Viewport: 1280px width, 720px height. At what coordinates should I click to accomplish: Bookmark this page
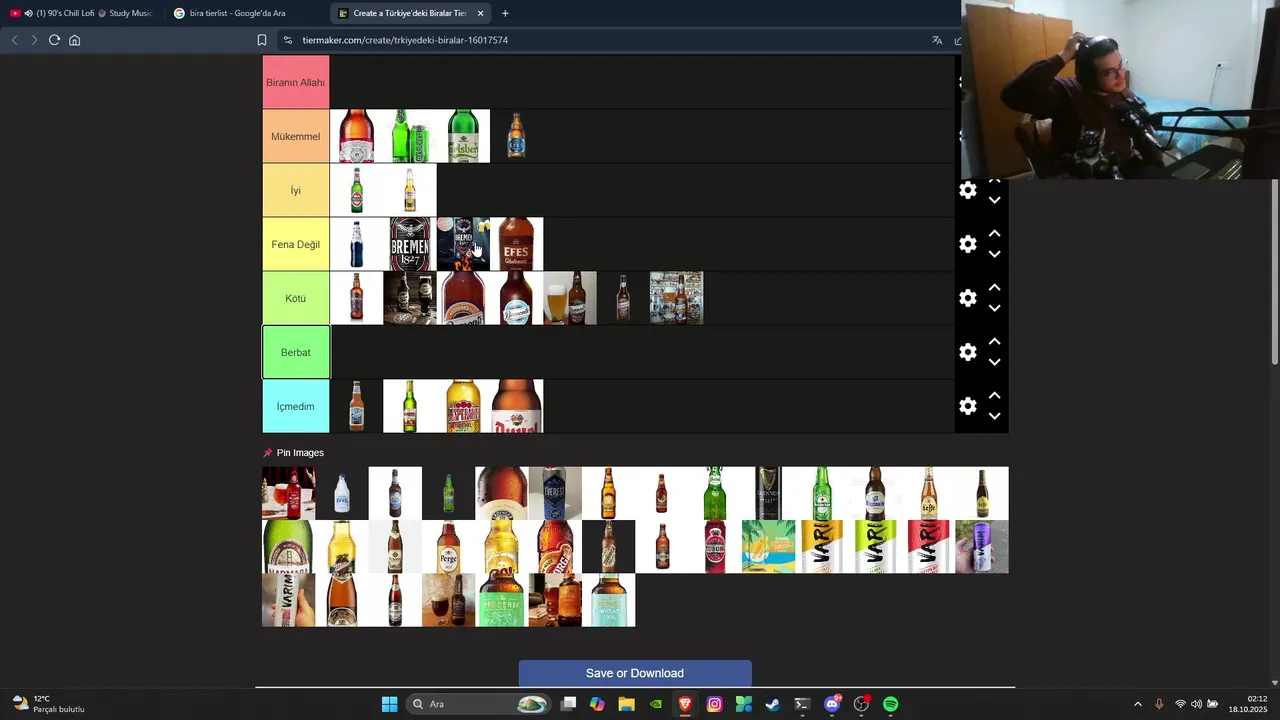(x=262, y=40)
